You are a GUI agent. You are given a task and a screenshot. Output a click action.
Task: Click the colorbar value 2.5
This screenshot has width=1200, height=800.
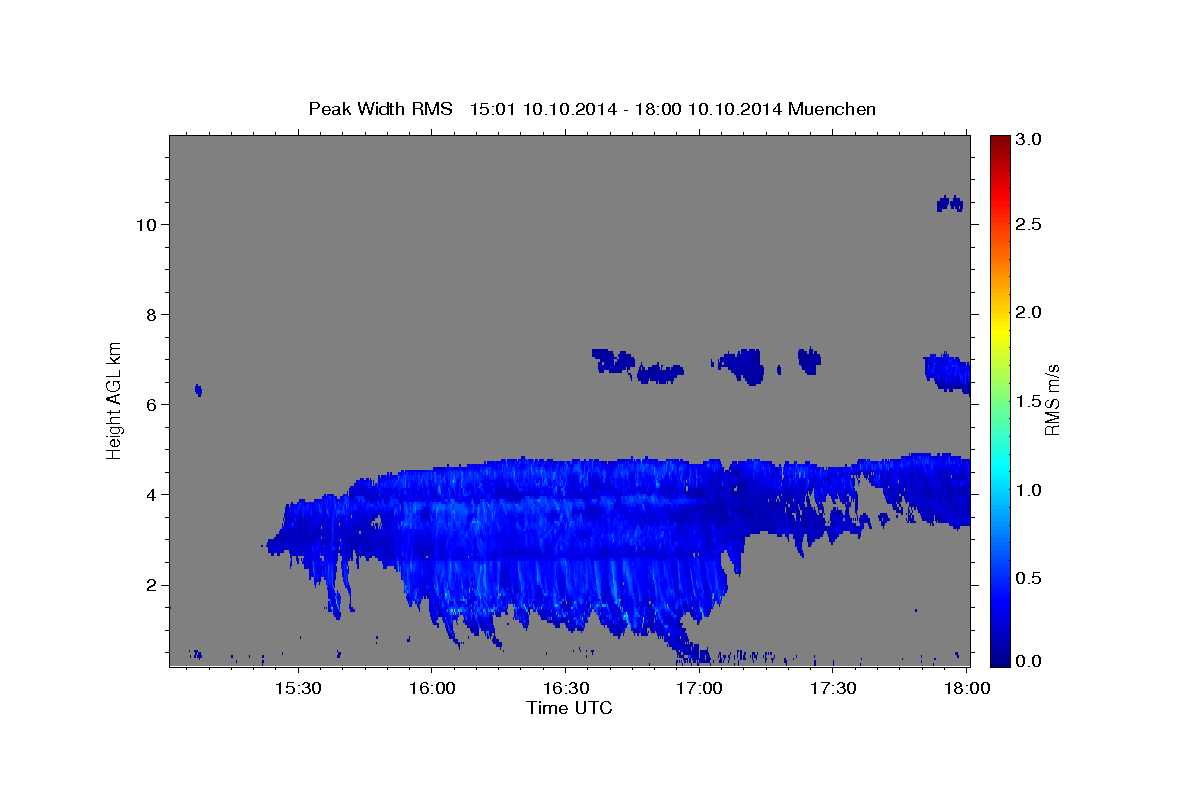pyautogui.click(x=1030, y=225)
